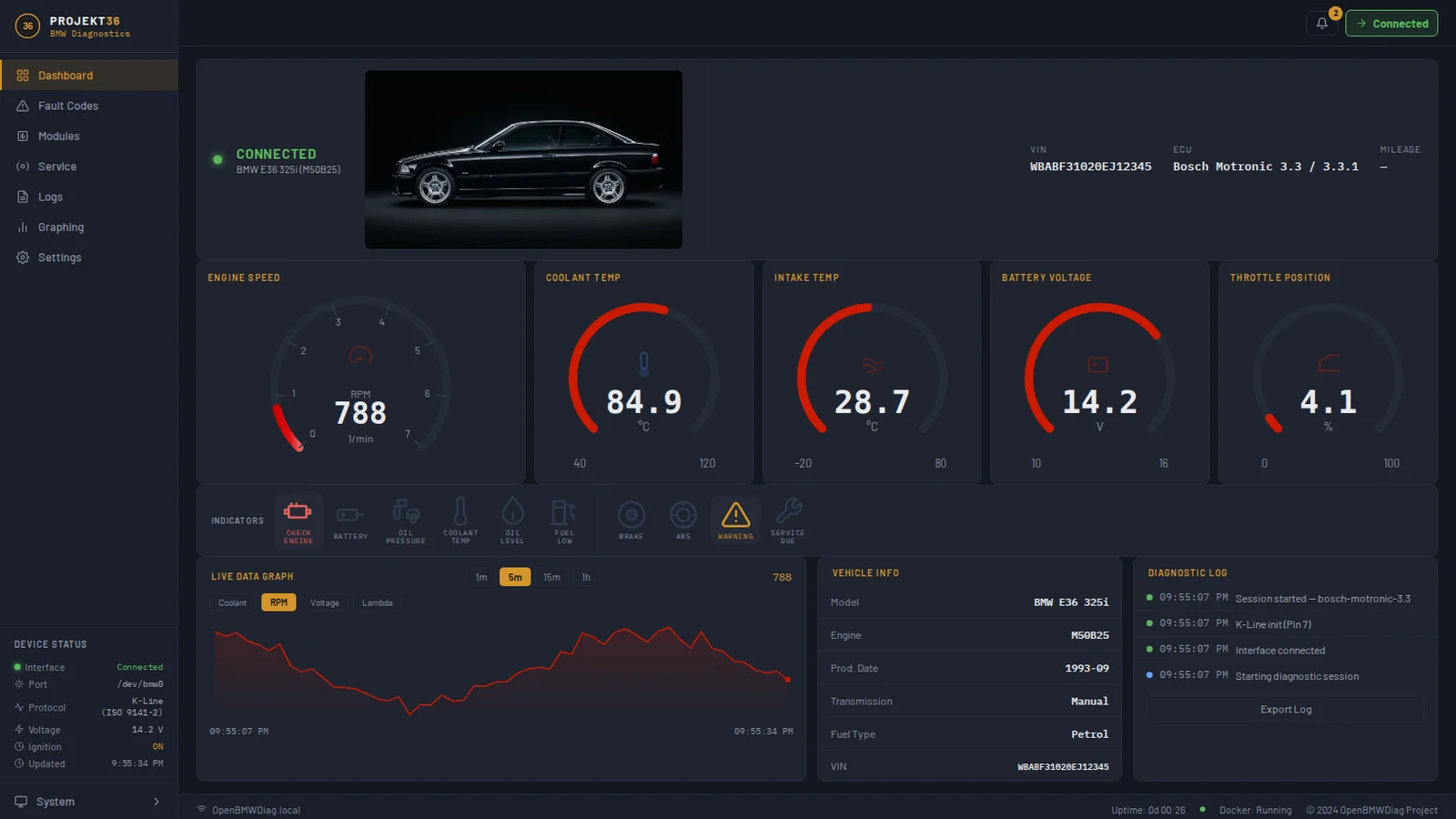Image resolution: width=1456 pixels, height=819 pixels.
Task: Click the tachometer icon in Engine Speed gauge
Action: point(360,356)
